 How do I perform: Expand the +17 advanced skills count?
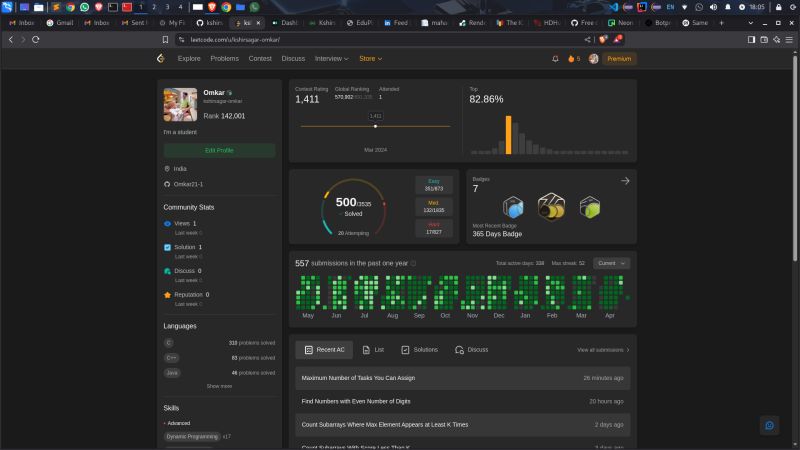point(227,437)
